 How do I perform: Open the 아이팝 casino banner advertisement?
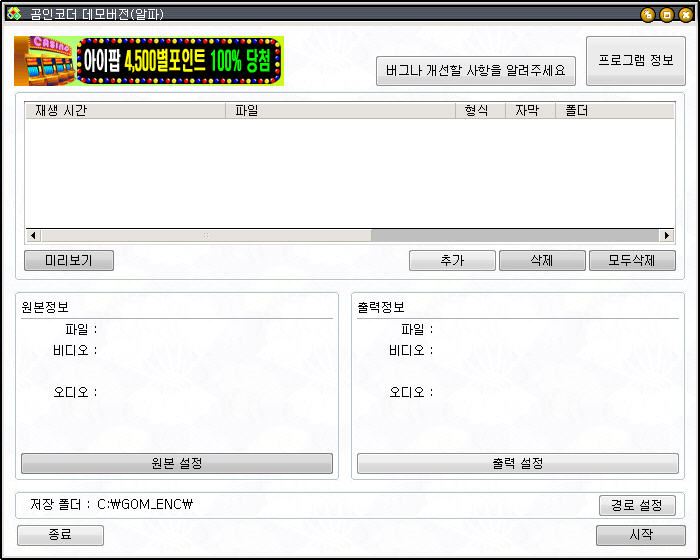(x=149, y=61)
